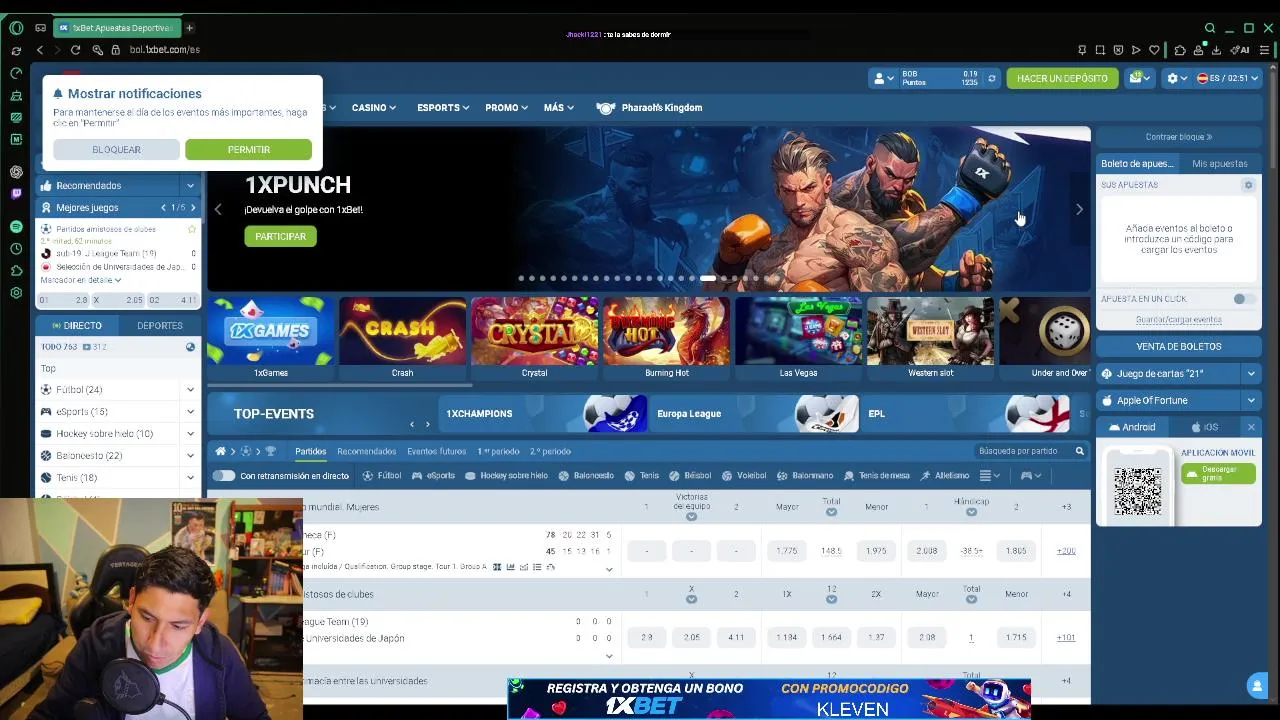This screenshot has width=1280, height=720.
Task: Open the user account dropdown
Action: (883, 78)
